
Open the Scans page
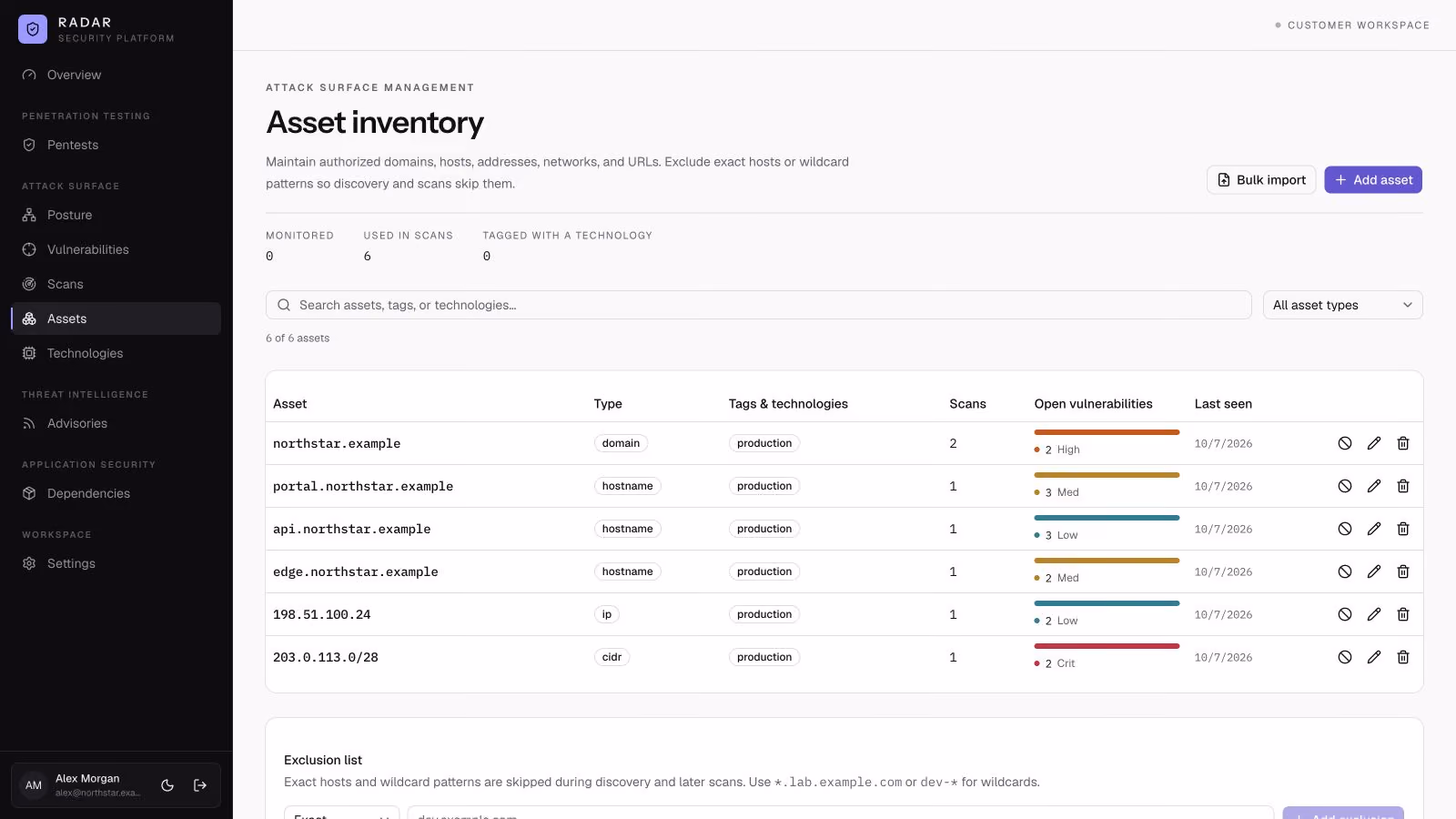(x=116, y=284)
